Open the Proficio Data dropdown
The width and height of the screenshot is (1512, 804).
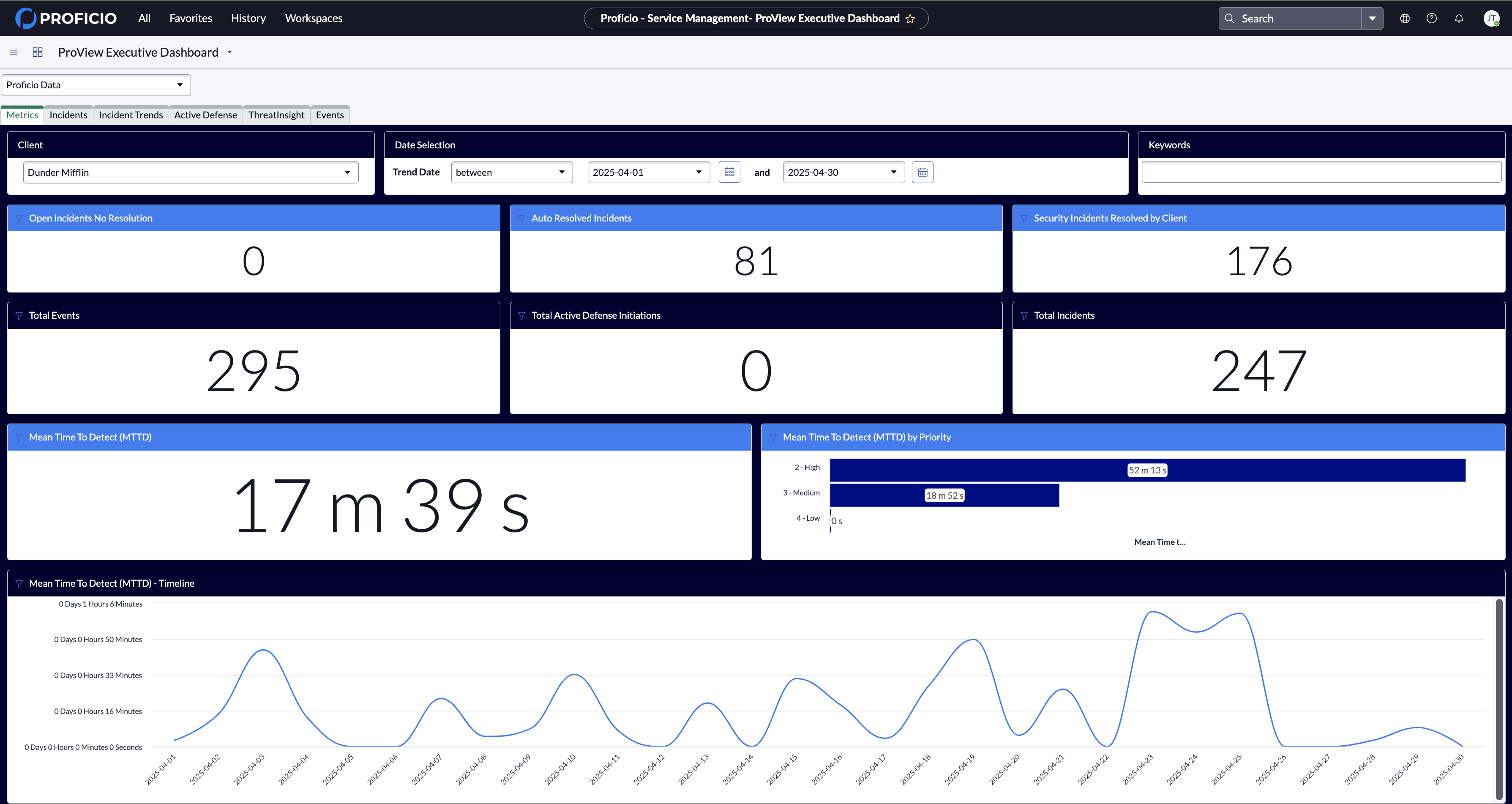(x=96, y=85)
